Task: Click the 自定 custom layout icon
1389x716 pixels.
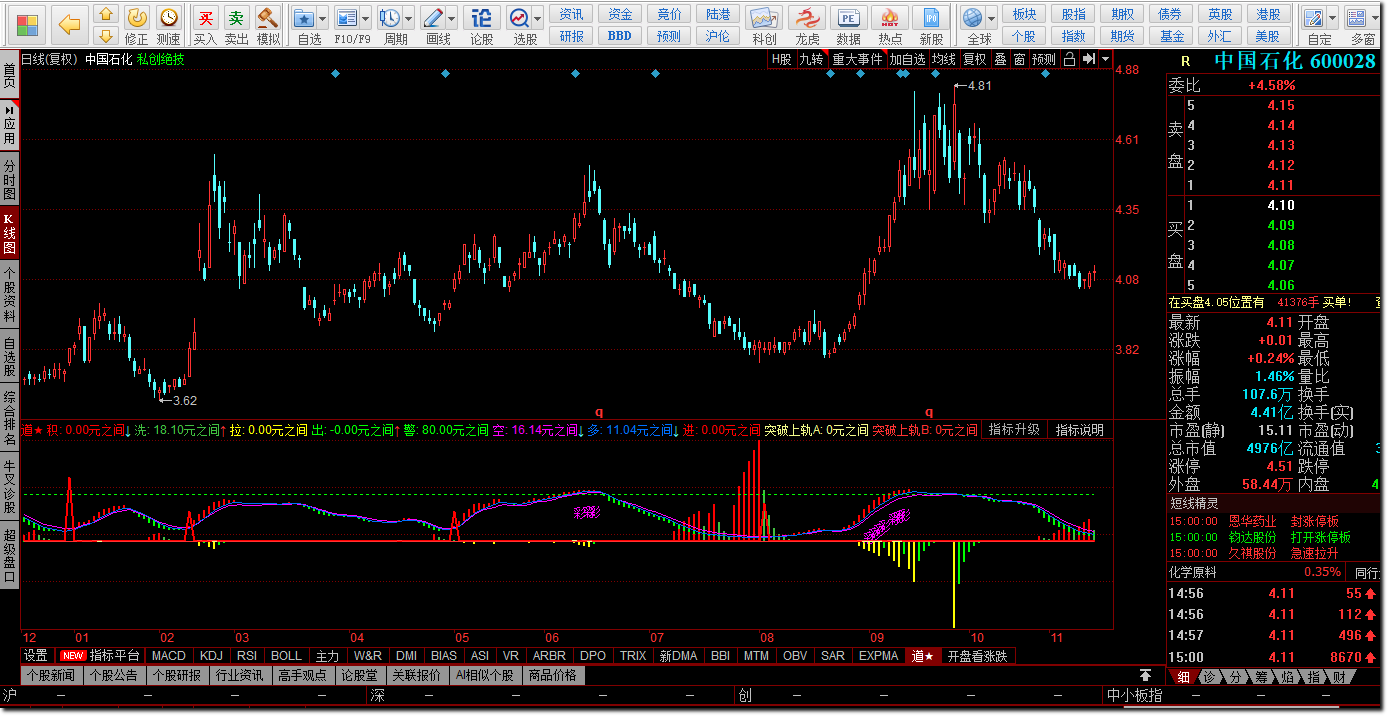Action: click(x=1314, y=17)
